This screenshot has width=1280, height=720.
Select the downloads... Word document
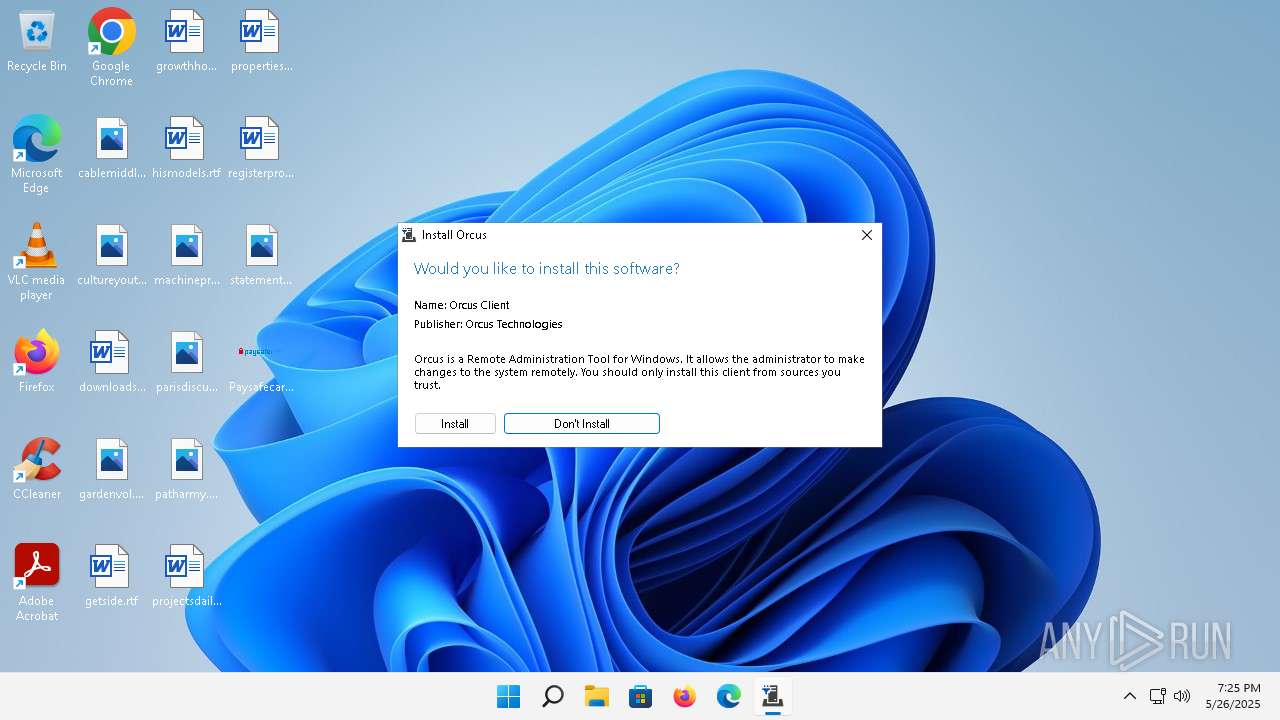(x=112, y=363)
